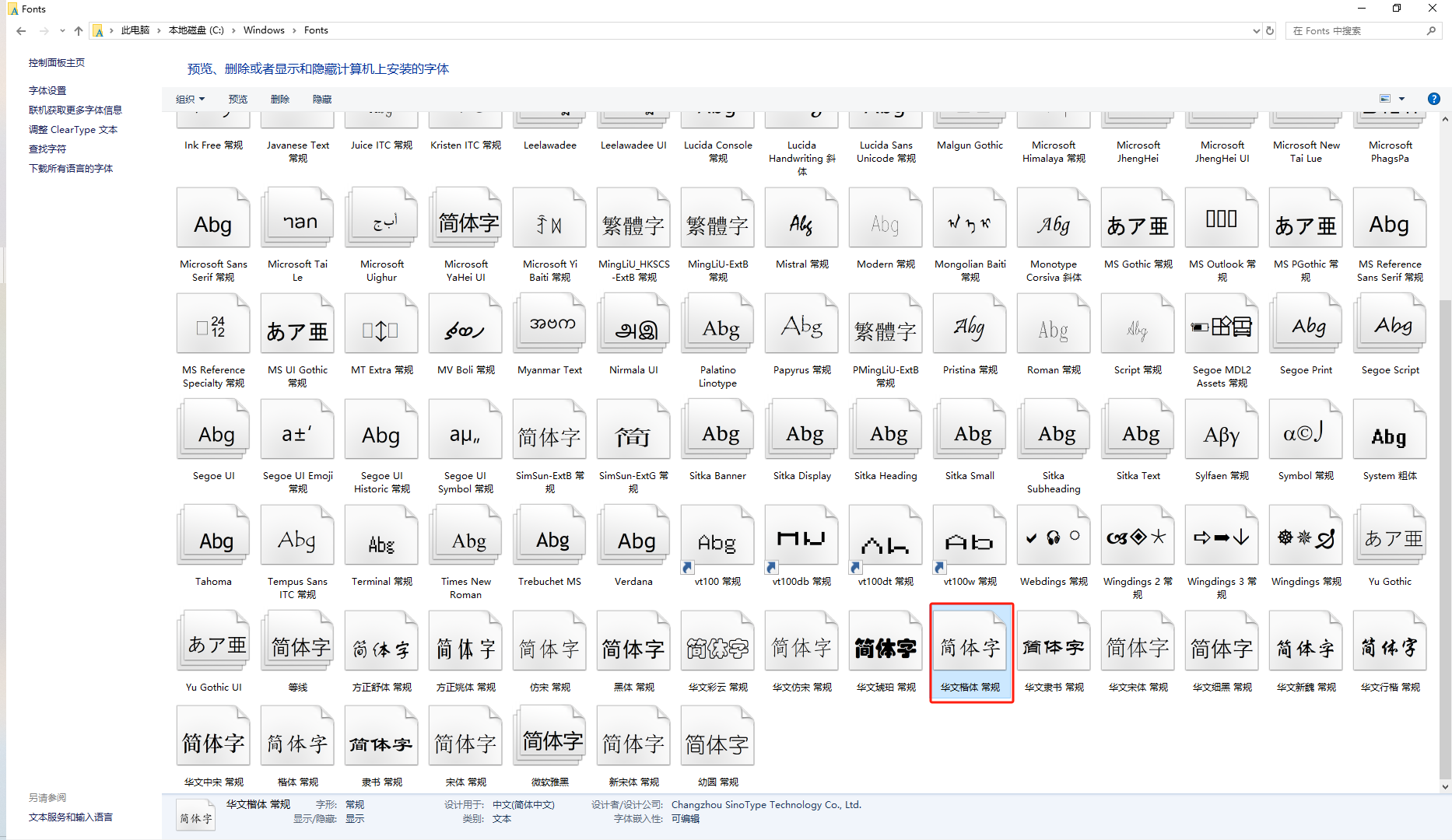Click the 删除 toolbar command

pyautogui.click(x=280, y=99)
